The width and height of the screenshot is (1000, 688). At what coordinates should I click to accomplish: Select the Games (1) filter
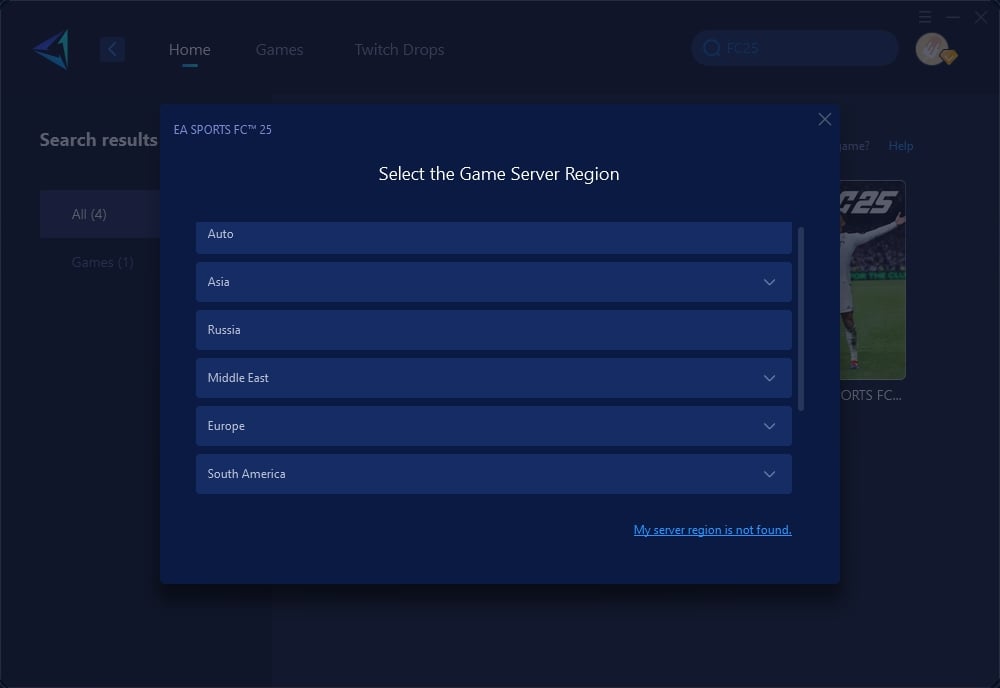102,262
